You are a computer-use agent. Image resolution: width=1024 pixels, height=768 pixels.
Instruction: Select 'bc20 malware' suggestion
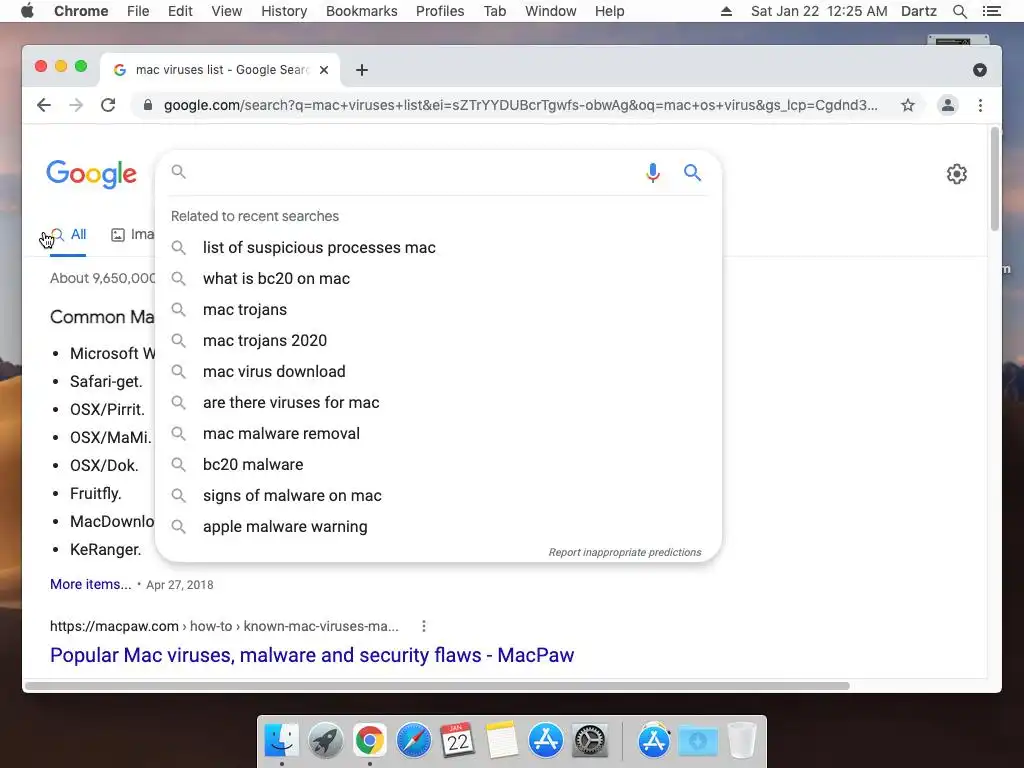coord(438,465)
